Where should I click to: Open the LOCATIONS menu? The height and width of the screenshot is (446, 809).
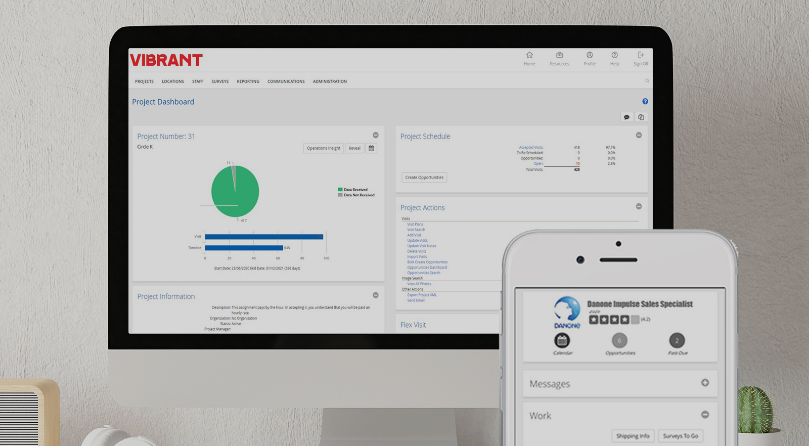coord(173,82)
